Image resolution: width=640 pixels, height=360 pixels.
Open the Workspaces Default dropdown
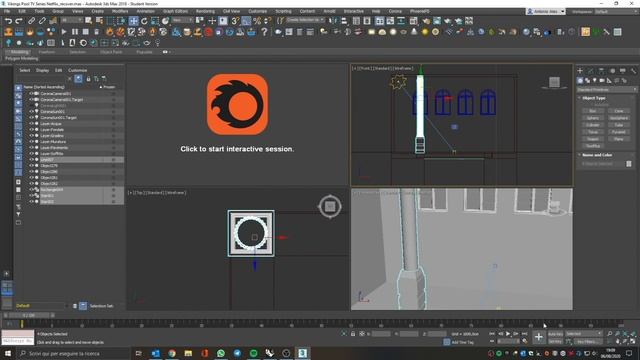(x=616, y=11)
